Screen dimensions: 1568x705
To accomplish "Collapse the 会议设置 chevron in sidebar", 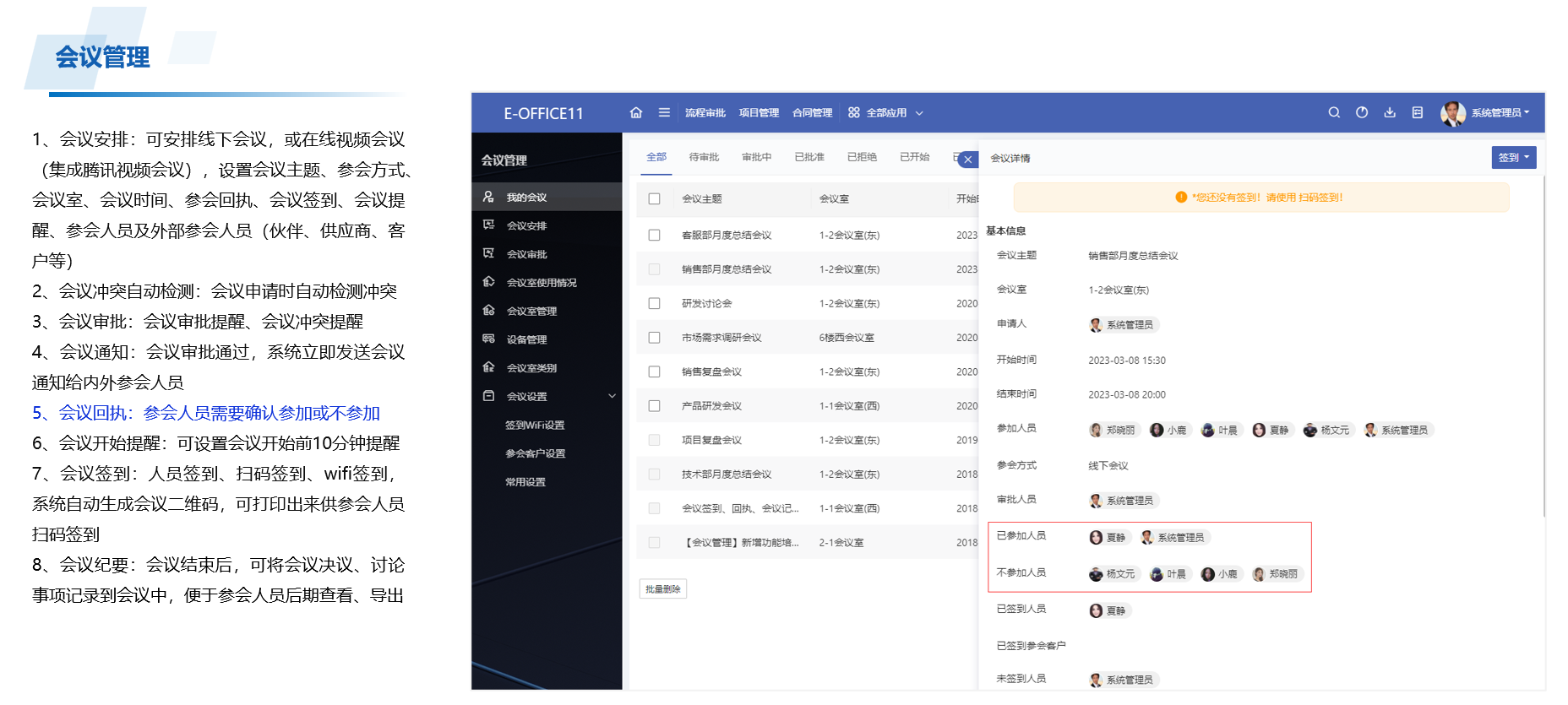I will (x=612, y=396).
